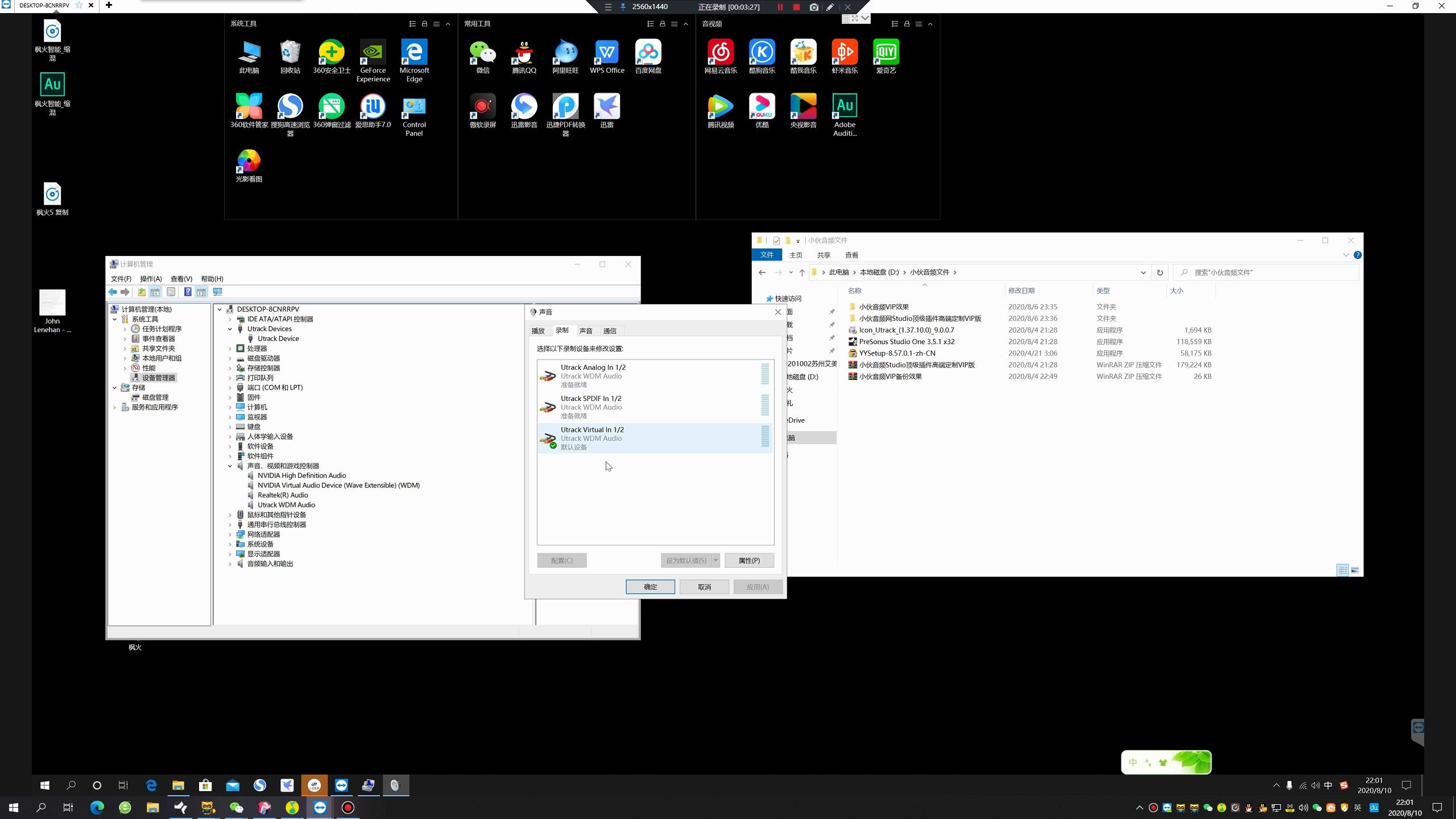Toggle the lock icon on the 常用工具 group

[x=662, y=24]
